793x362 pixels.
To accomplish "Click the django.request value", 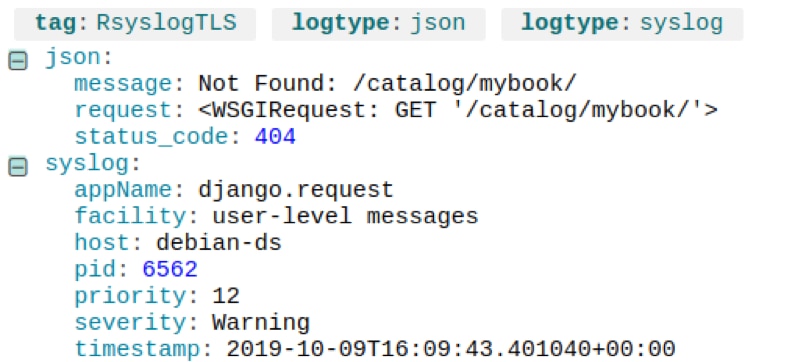I will (x=296, y=190).
